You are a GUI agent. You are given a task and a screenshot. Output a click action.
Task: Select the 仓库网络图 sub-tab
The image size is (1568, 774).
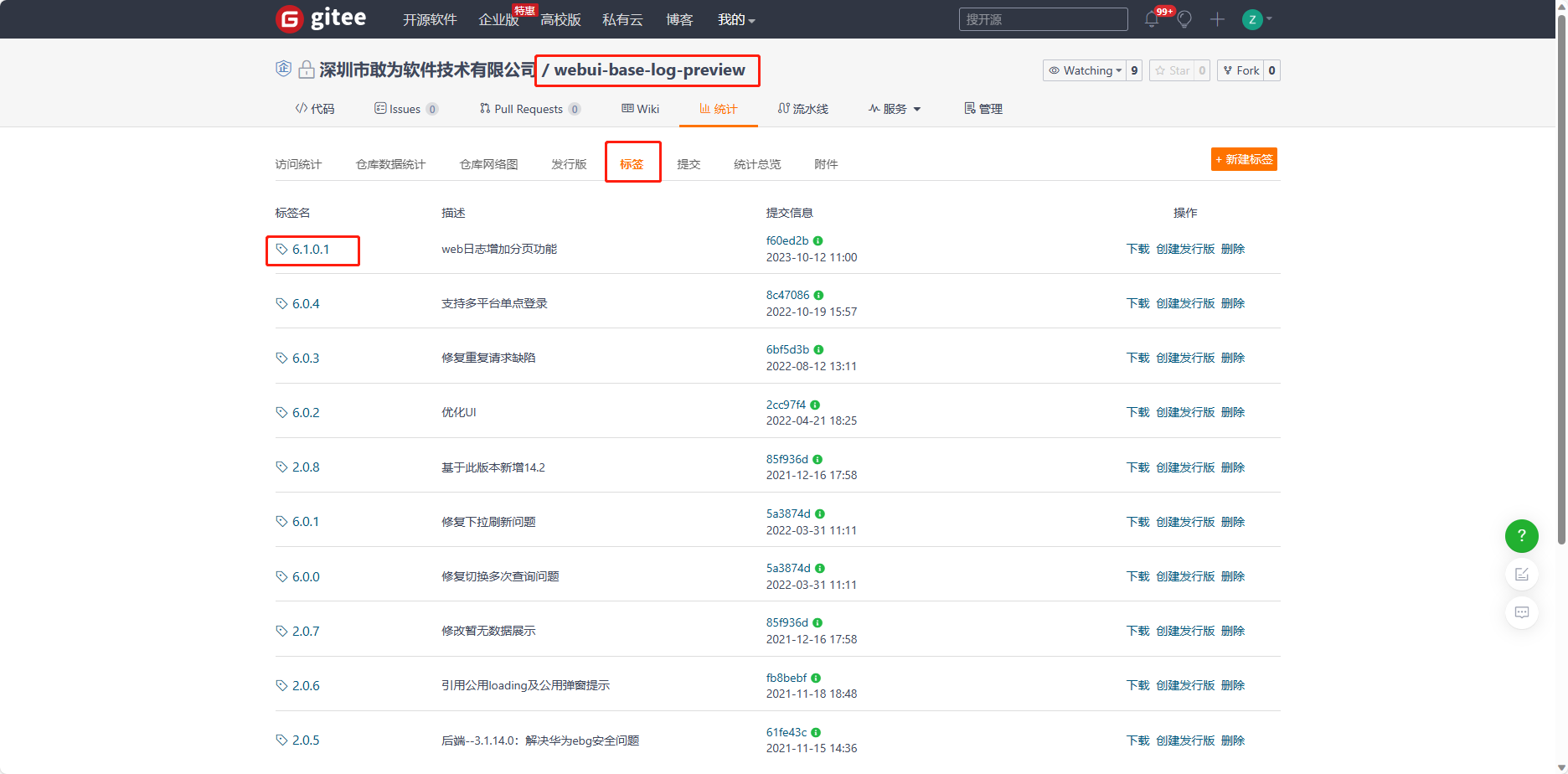point(488,164)
